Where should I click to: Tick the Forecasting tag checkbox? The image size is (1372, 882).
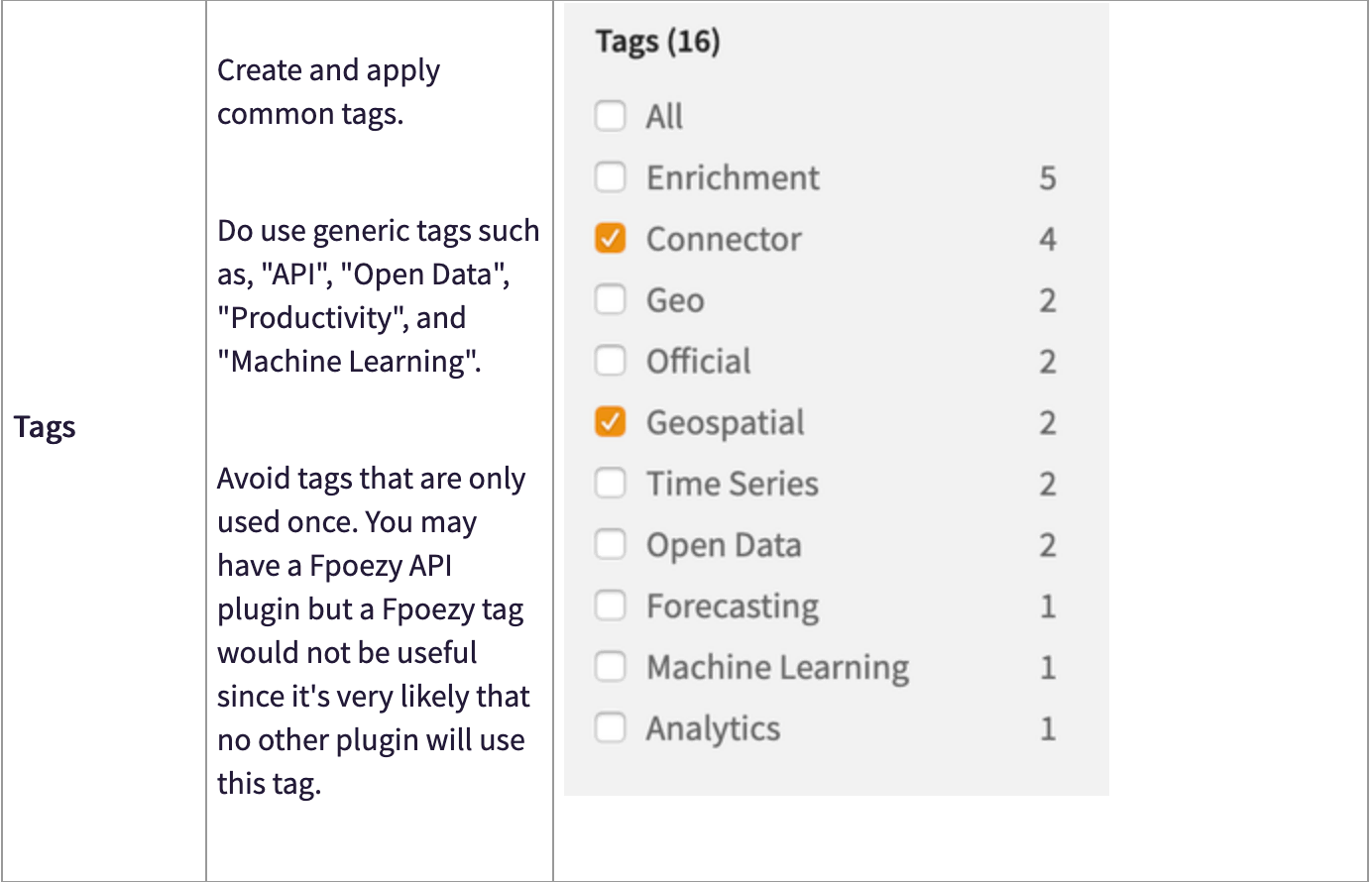click(611, 606)
